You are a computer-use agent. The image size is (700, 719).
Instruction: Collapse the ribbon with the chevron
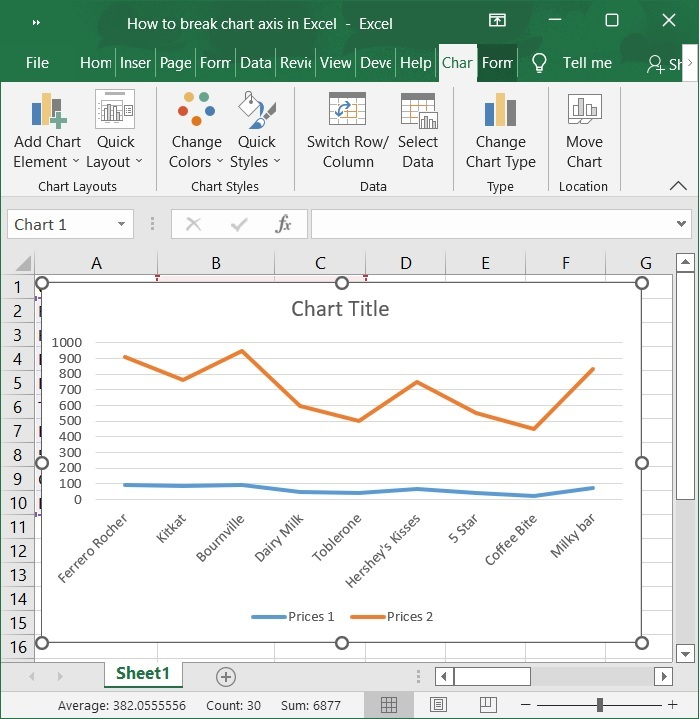pos(678,186)
